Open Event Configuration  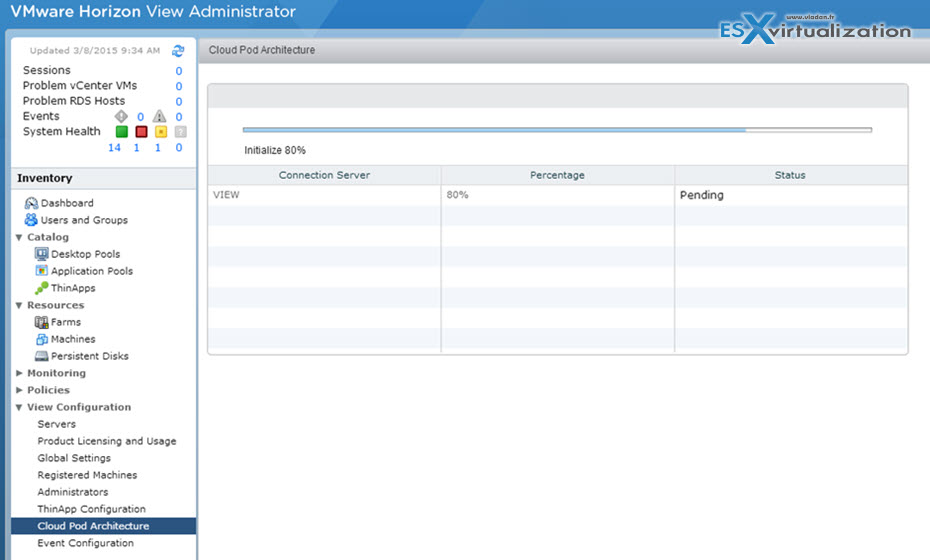(x=85, y=543)
